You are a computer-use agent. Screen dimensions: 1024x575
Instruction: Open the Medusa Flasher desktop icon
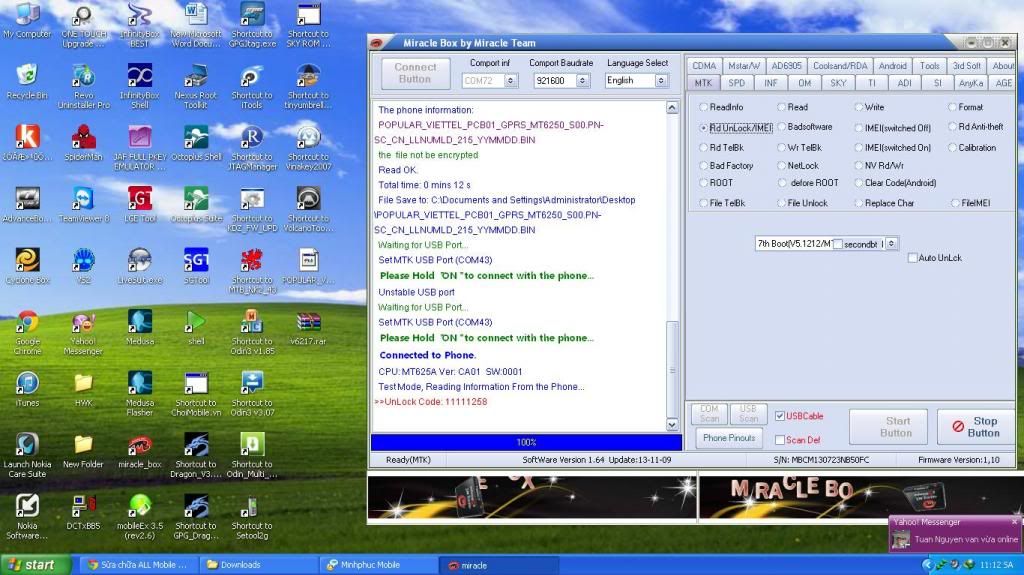point(140,394)
